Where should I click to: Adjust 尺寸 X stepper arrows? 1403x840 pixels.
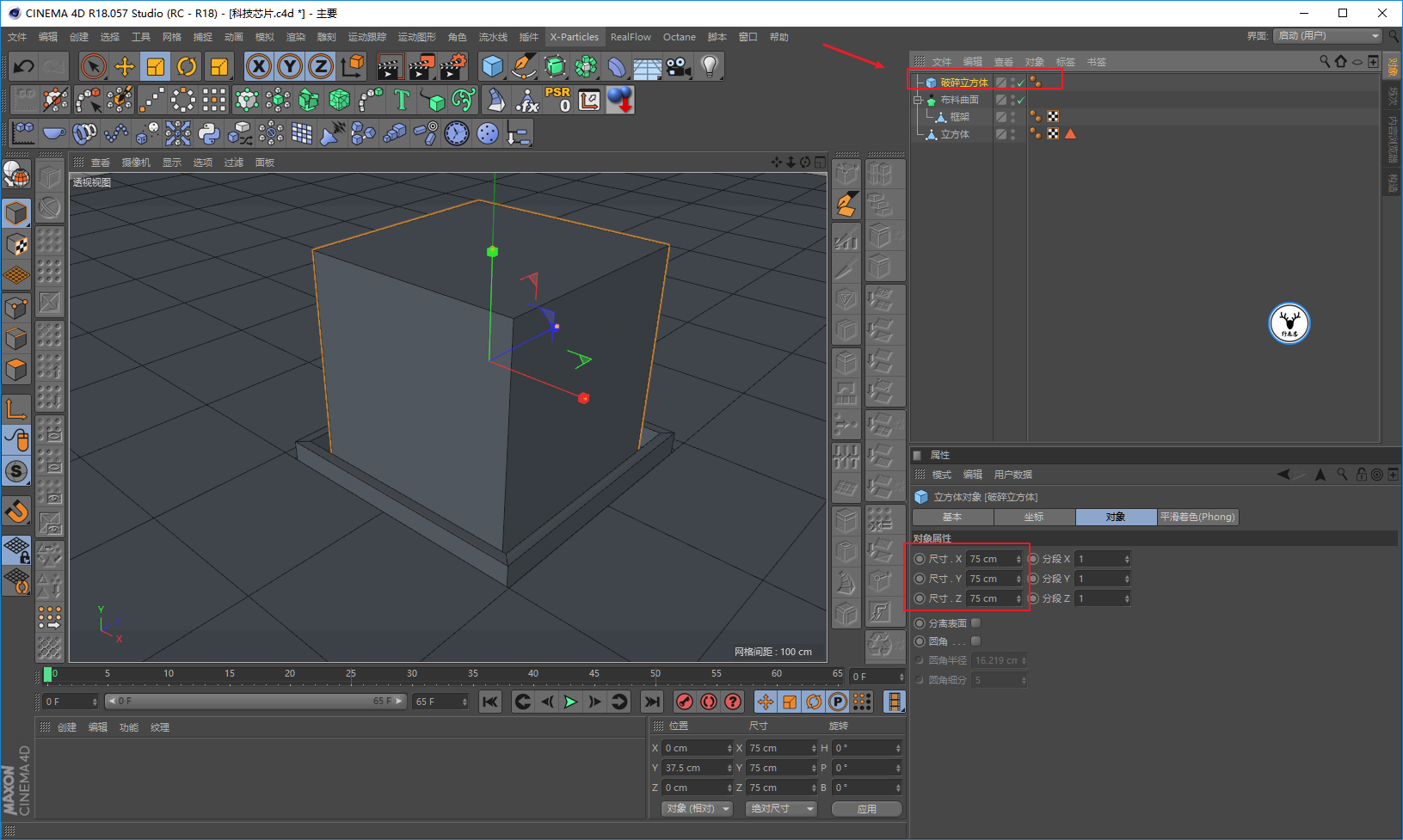[x=1018, y=559]
